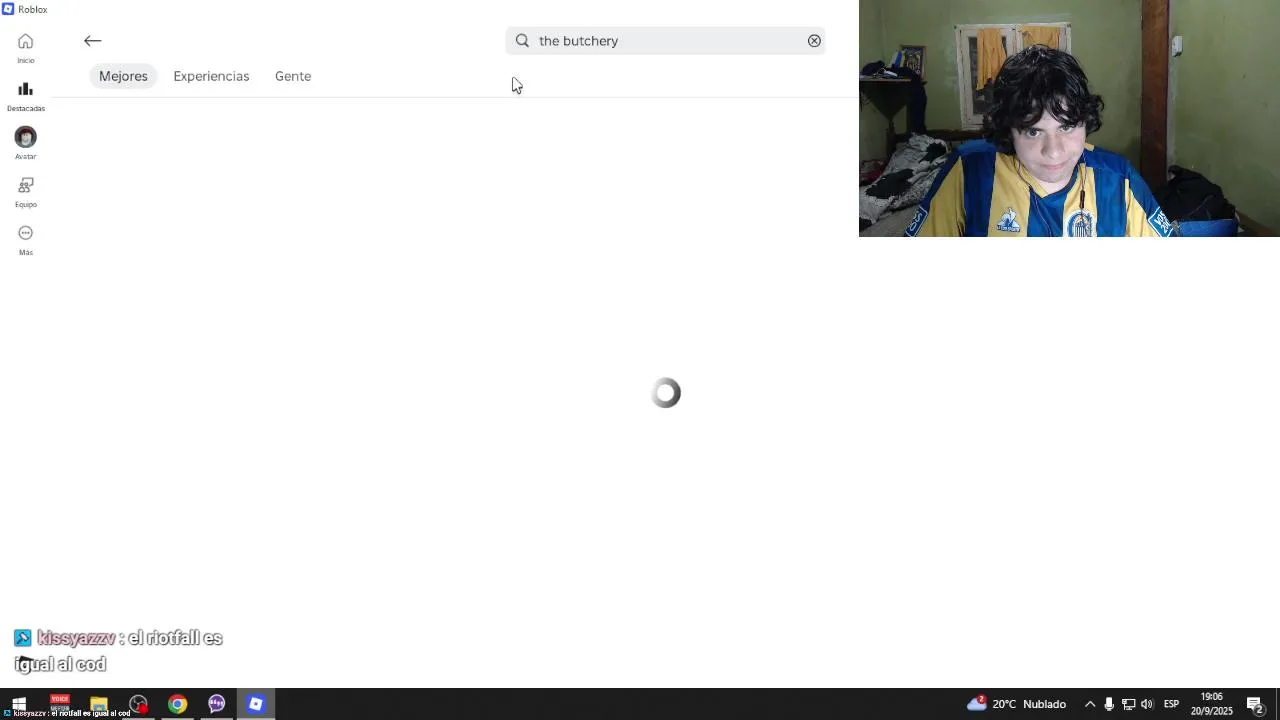This screenshot has height=720, width=1280.
Task: Open the clock showing 19:06
Action: point(1211,704)
